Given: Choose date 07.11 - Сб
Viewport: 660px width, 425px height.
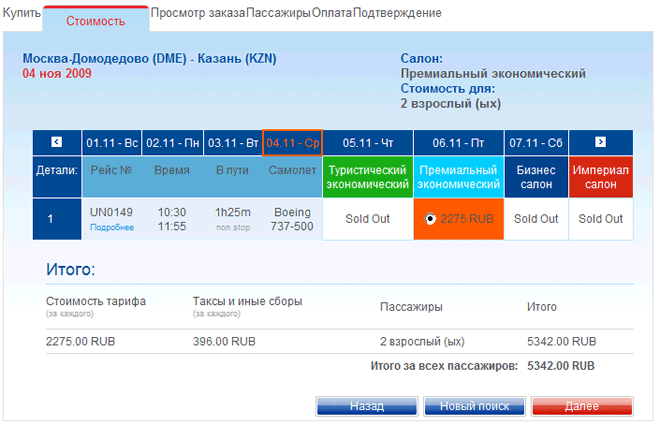Looking at the screenshot, I should point(536,143).
